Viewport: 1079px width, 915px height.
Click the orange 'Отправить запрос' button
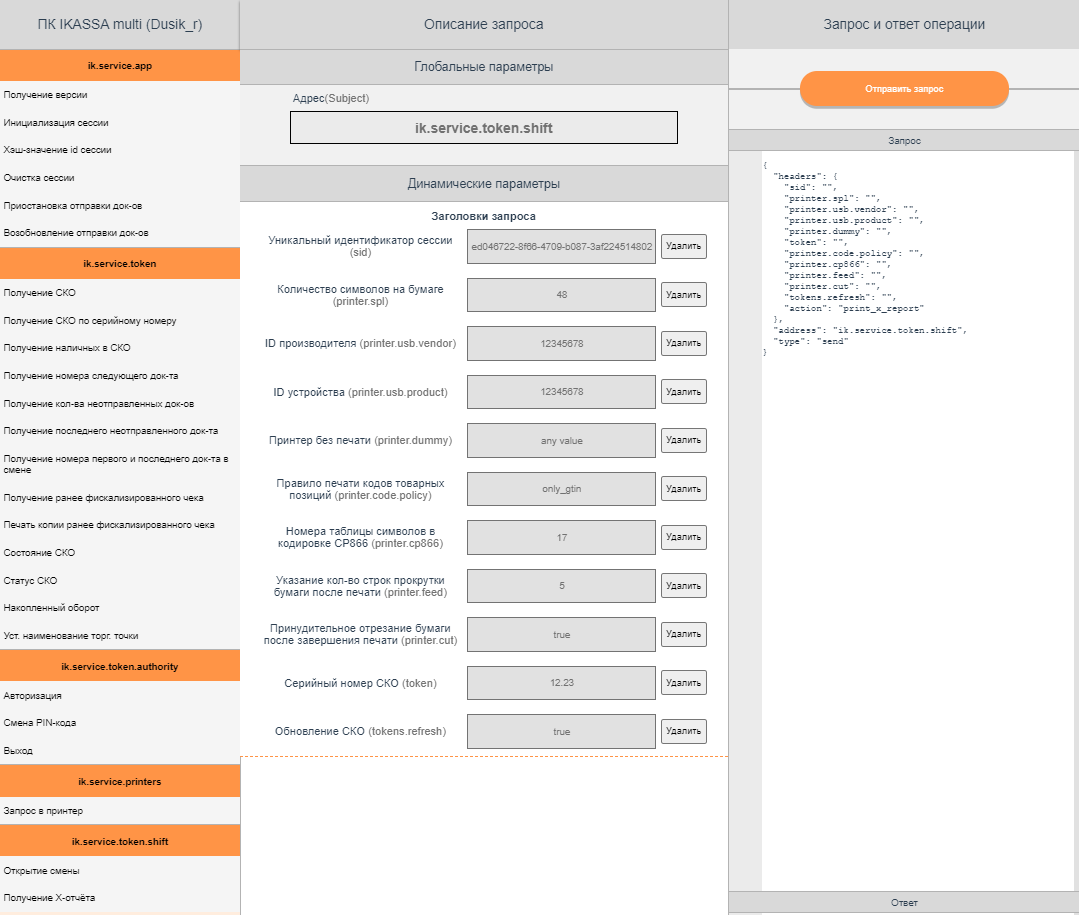pyautogui.click(x=904, y=89)
